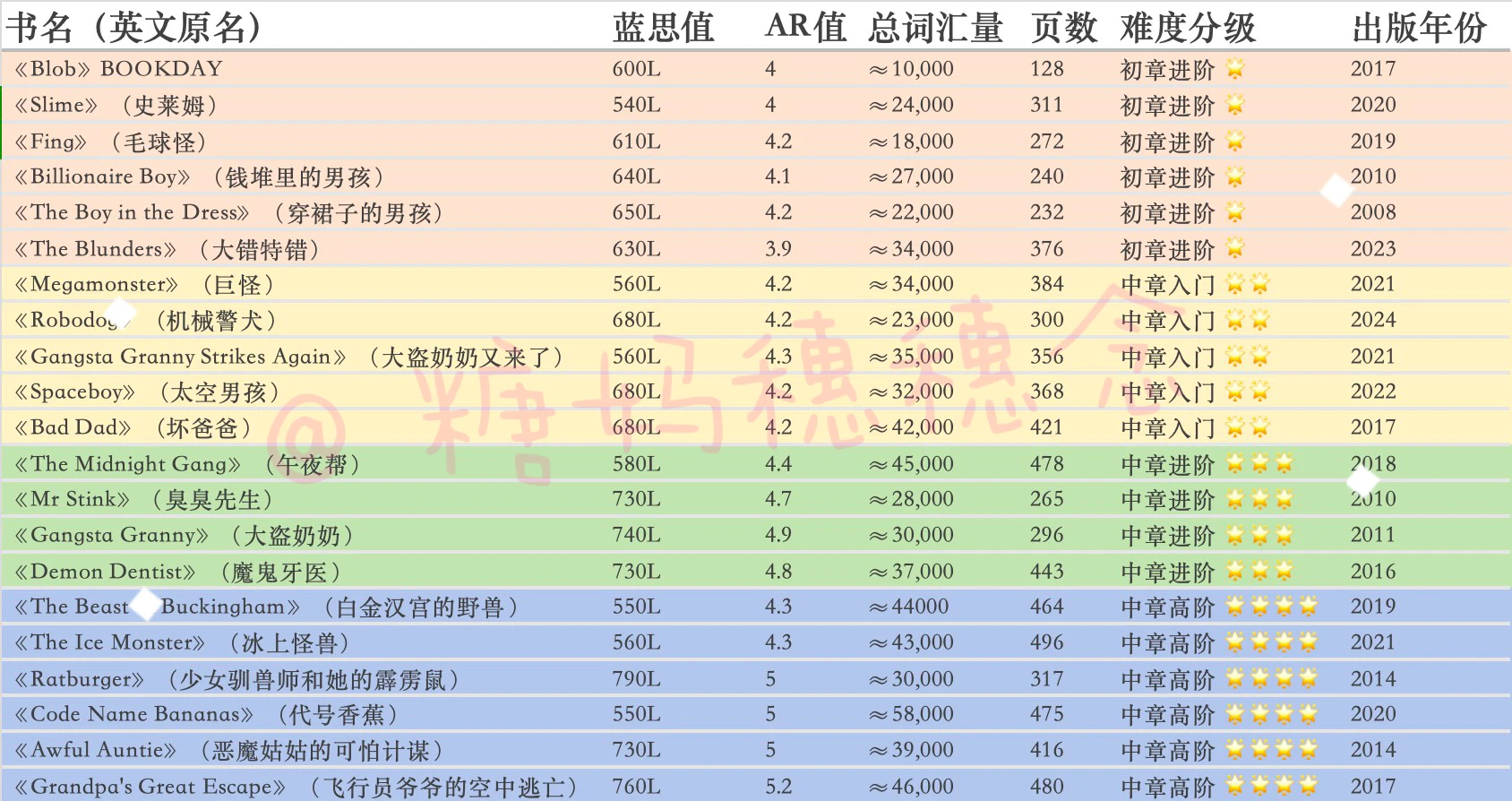Click the 2023 year for The Blunders
Image resolution: width=1512 pixels, height=801 pixels.
coord(1373,249)
